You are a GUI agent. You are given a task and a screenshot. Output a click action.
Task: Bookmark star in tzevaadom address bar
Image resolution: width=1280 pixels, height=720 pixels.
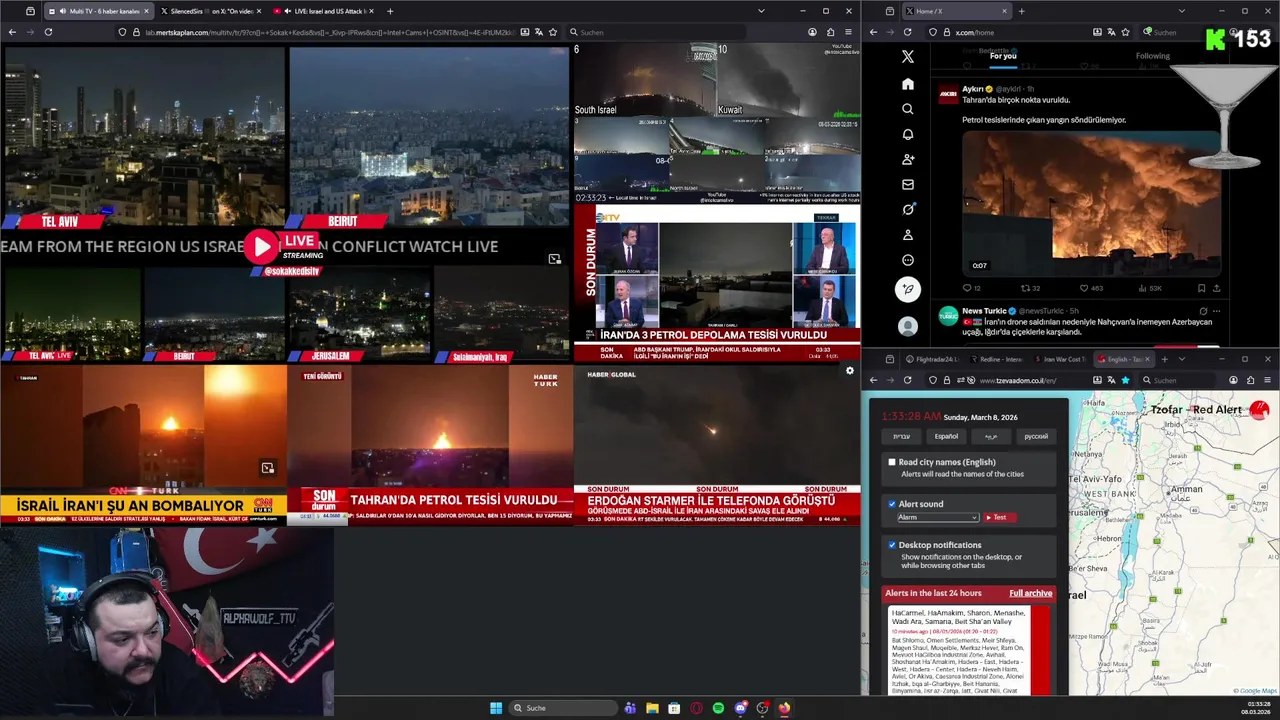pos(1125,380)
